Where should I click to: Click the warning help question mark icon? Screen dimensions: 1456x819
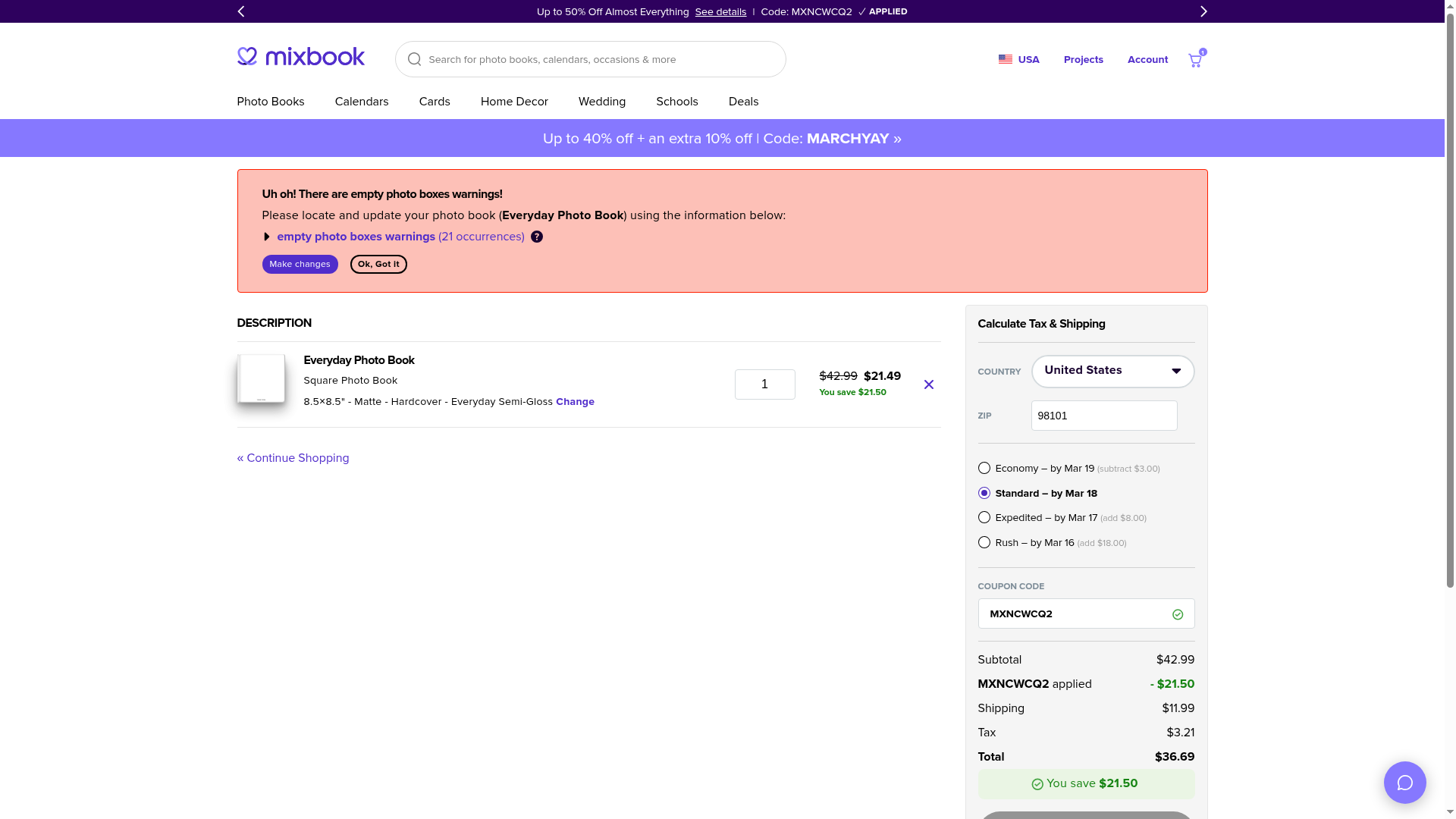click(537, 237)
